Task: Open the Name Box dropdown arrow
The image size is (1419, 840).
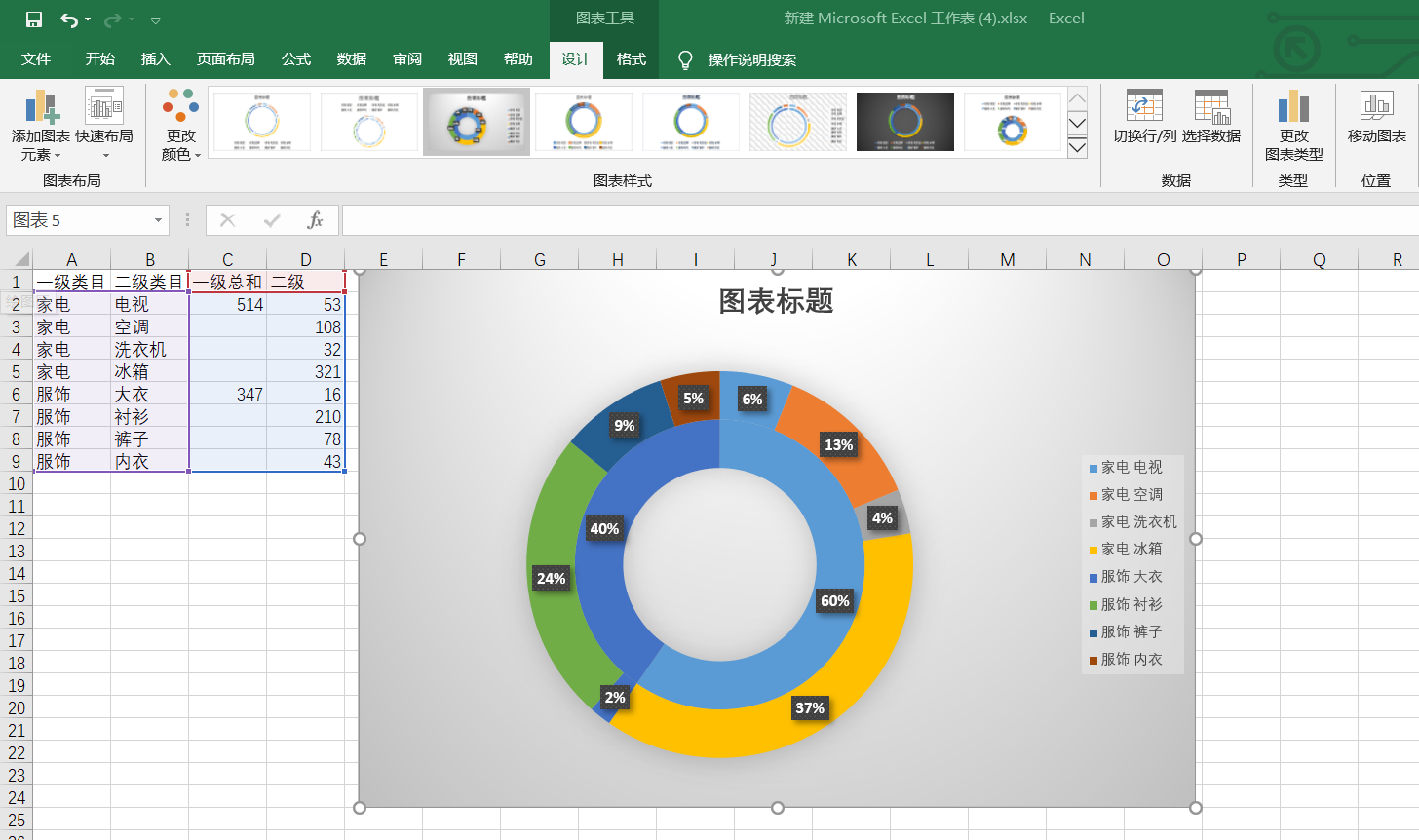Action: (158, 220)
